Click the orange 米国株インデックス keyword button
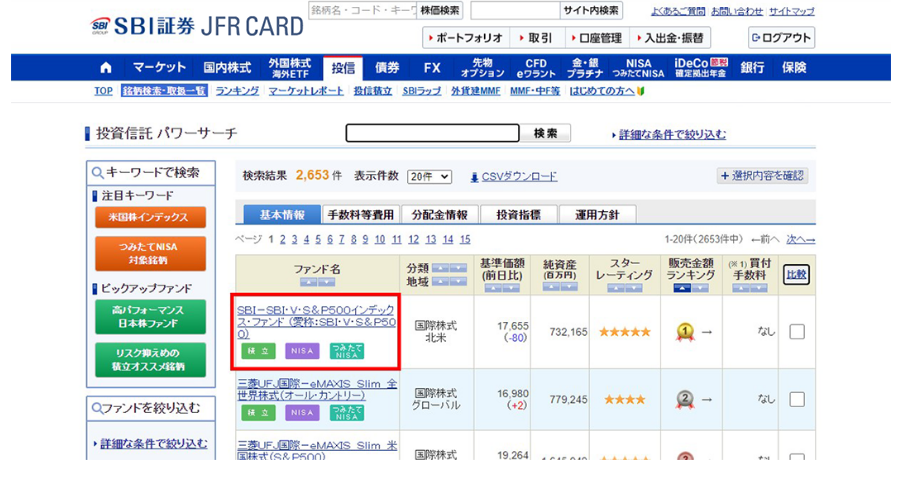 click(x=150, y=217)
